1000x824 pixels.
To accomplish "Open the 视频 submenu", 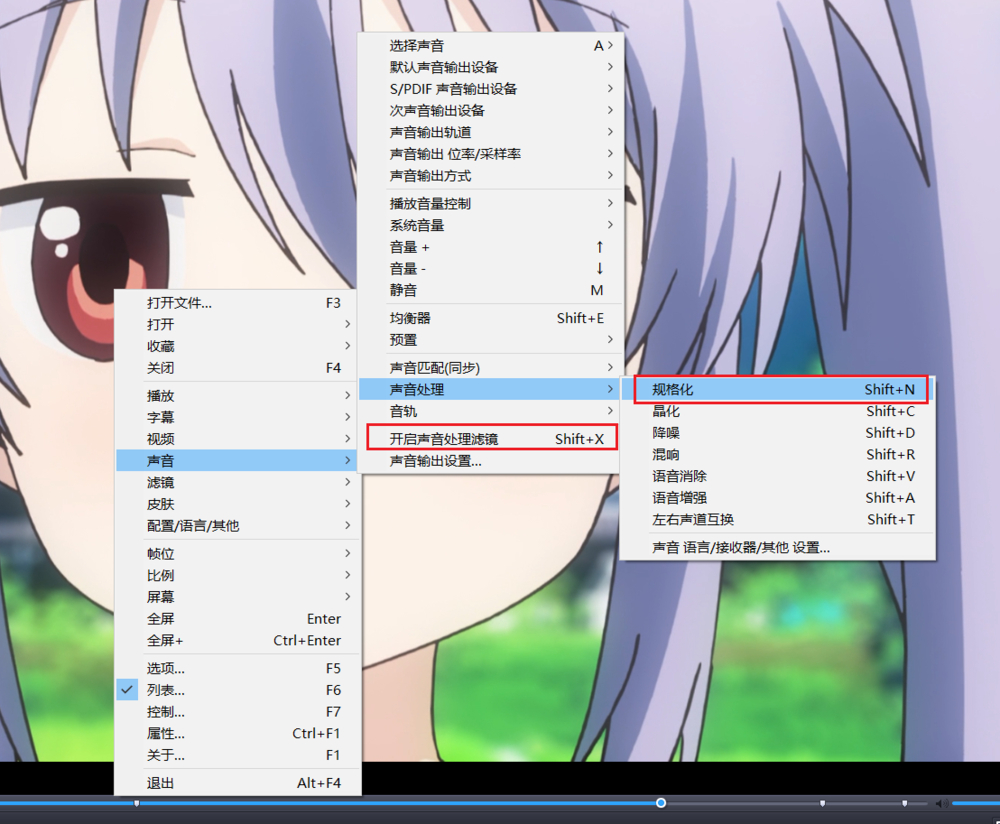I will pos(238,439).
